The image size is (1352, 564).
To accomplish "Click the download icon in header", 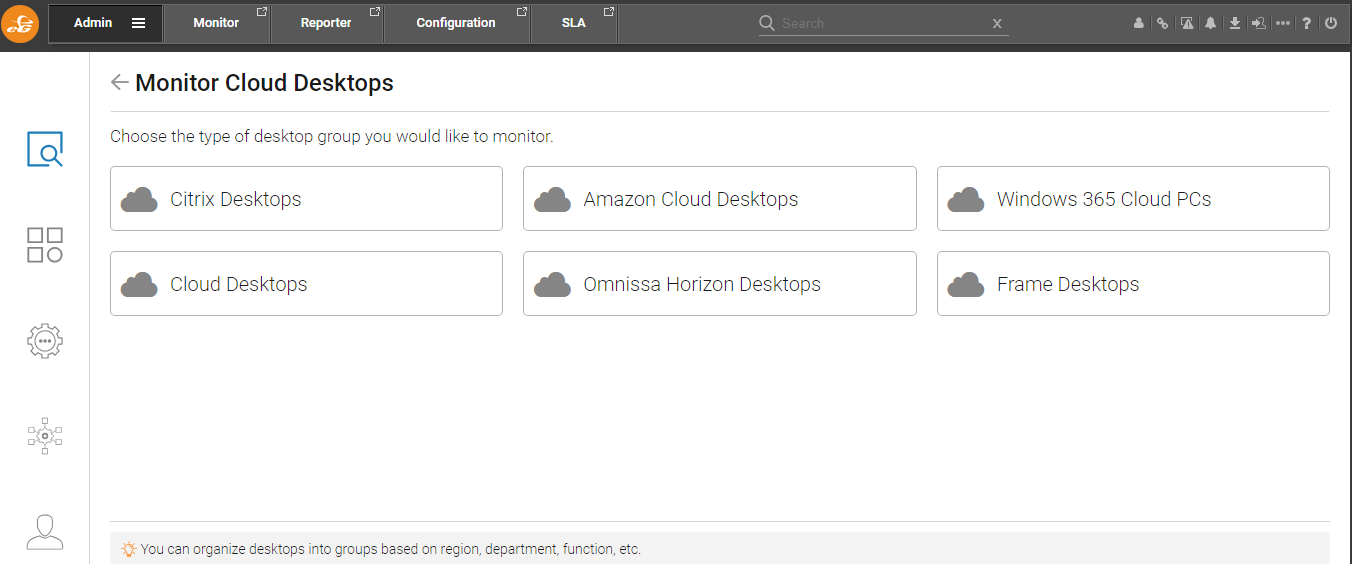I will tap(1235, 23).
